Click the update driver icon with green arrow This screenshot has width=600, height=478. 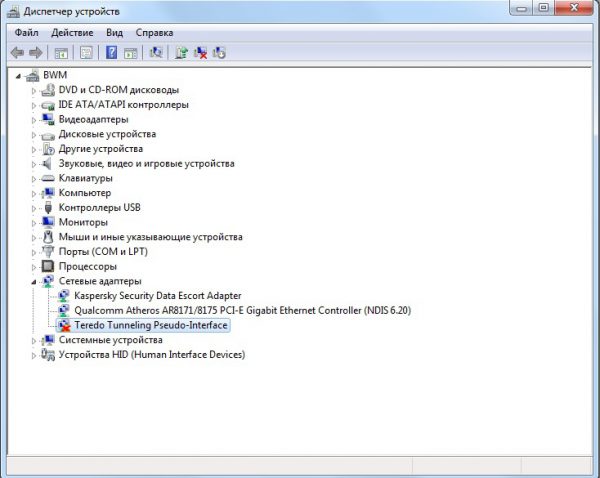(181, 52)
